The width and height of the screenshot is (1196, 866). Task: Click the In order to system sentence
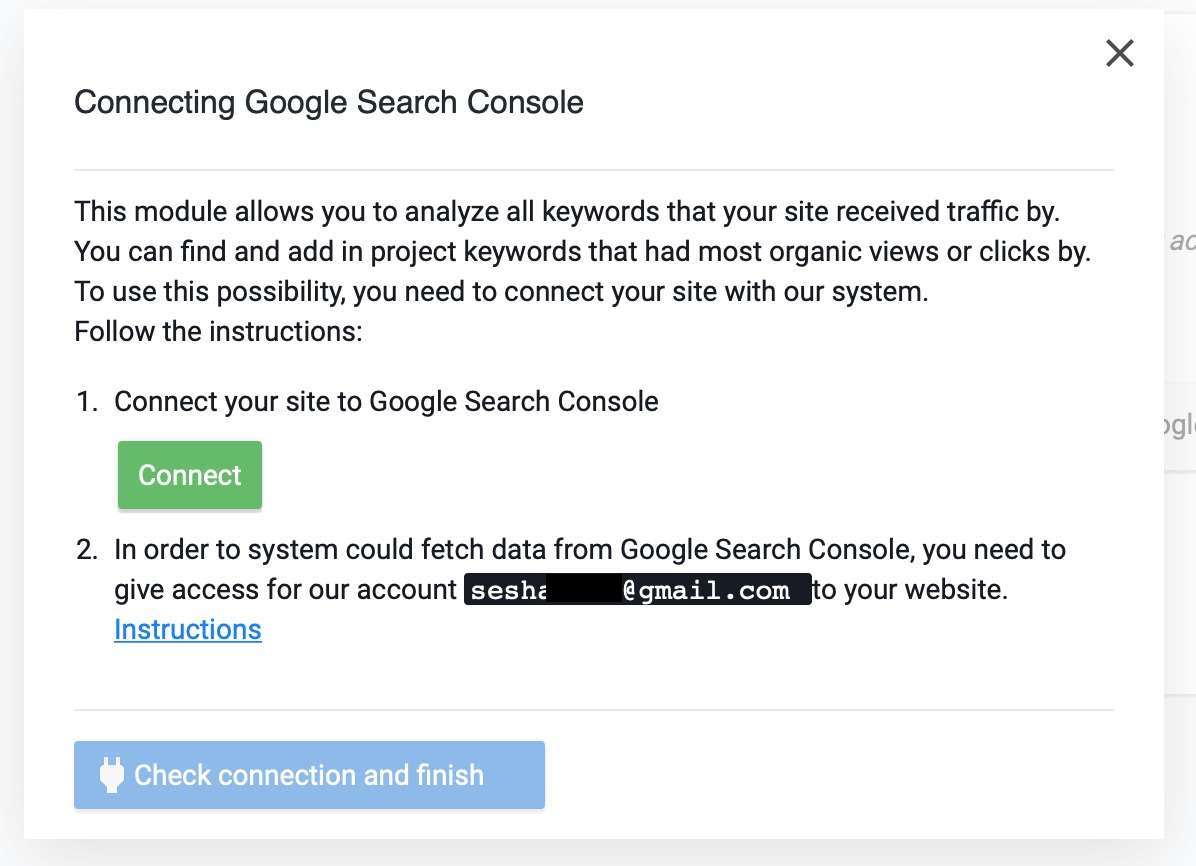(x=590, y=549)
